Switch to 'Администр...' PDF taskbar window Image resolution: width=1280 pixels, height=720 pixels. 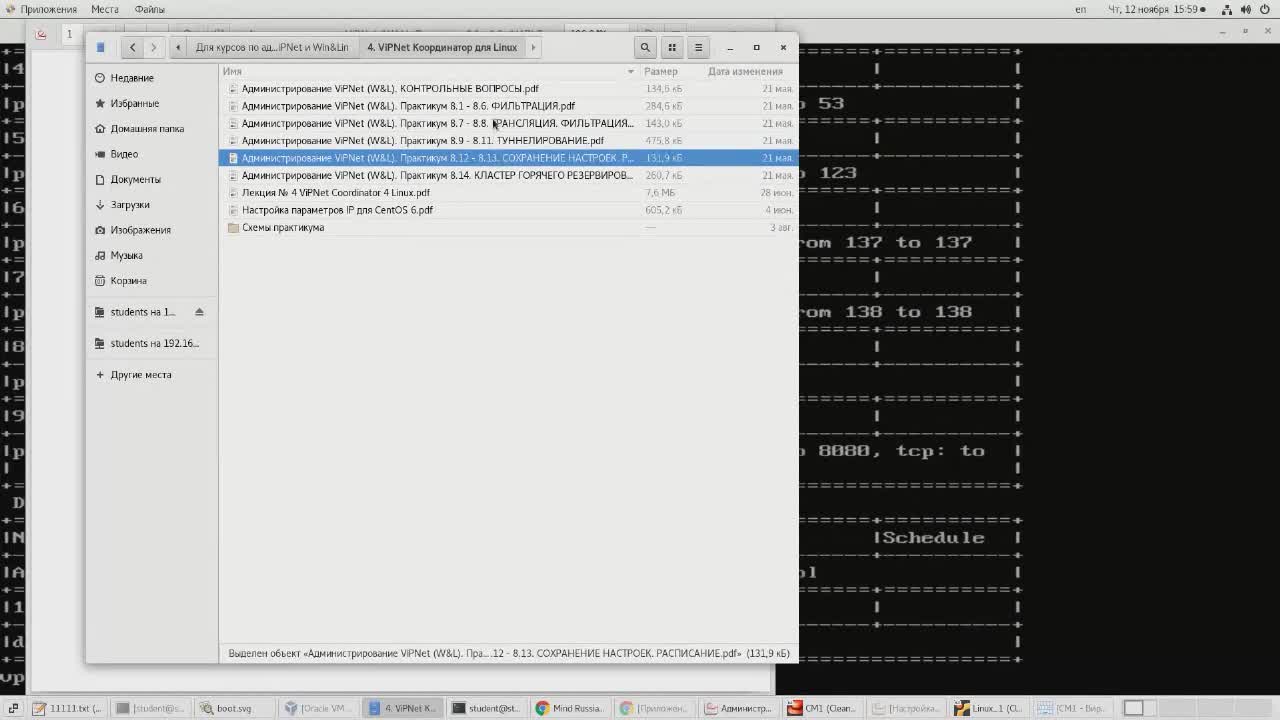(738, 708)
